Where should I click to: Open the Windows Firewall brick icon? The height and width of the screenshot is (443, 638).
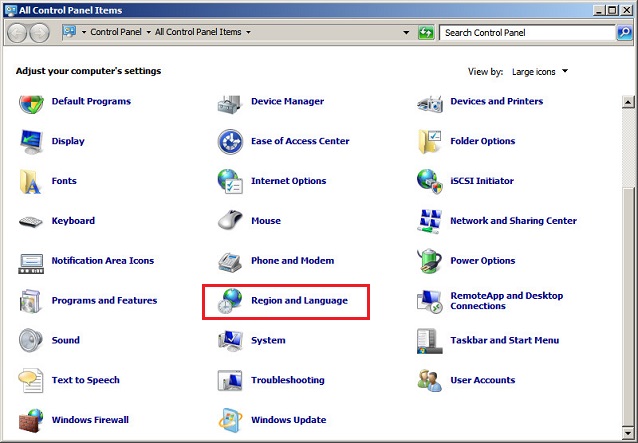pyautogui.click(x=31, y=421)
